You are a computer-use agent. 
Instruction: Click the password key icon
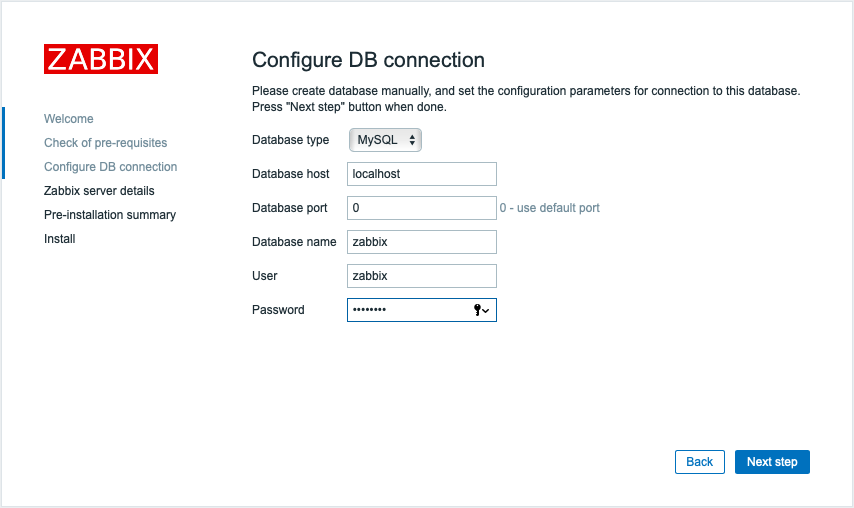click(481, 310)
